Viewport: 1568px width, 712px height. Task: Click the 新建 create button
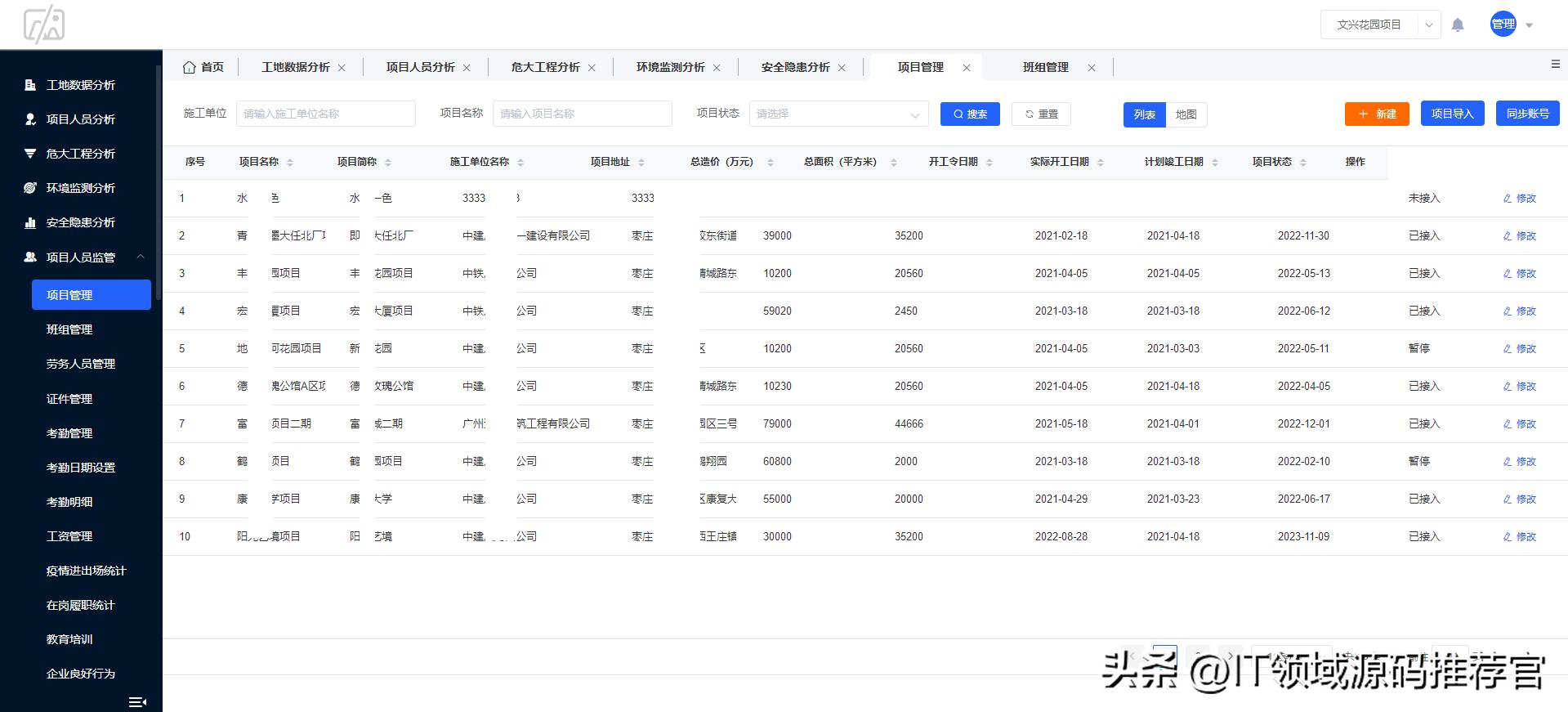click(1377, 114)
